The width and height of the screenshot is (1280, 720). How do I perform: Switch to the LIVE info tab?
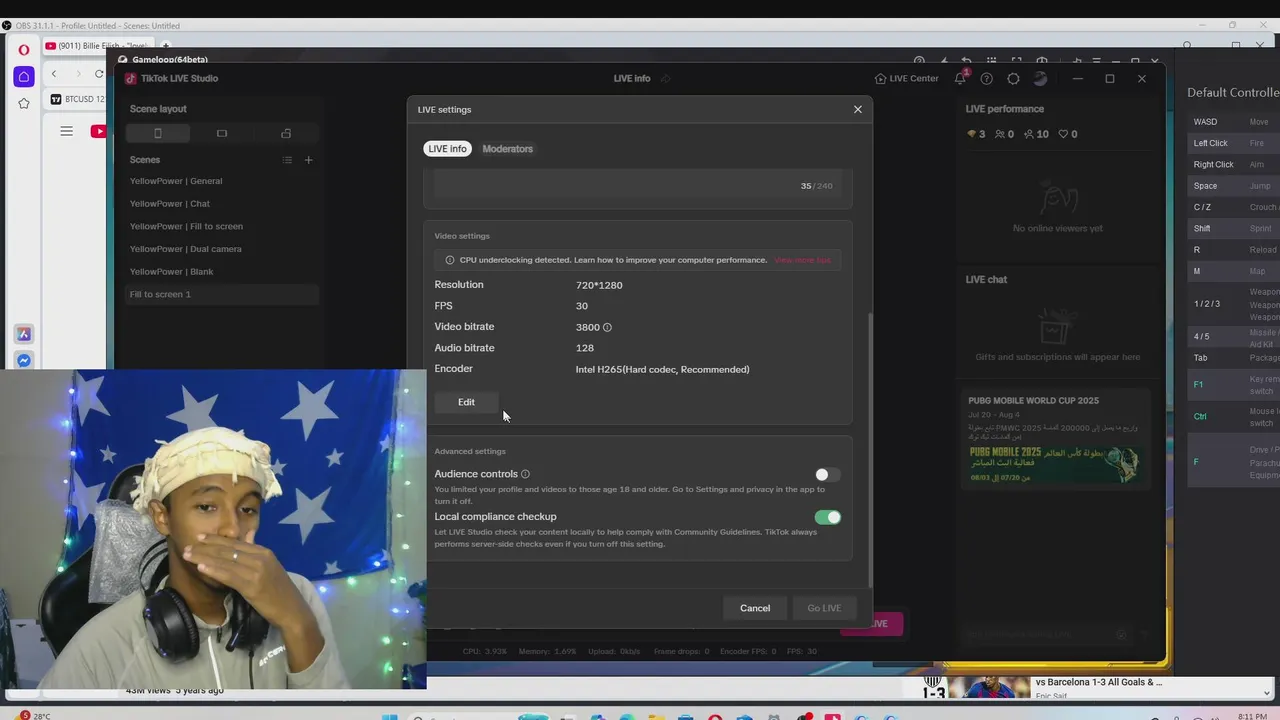click(x=447, y=149)
